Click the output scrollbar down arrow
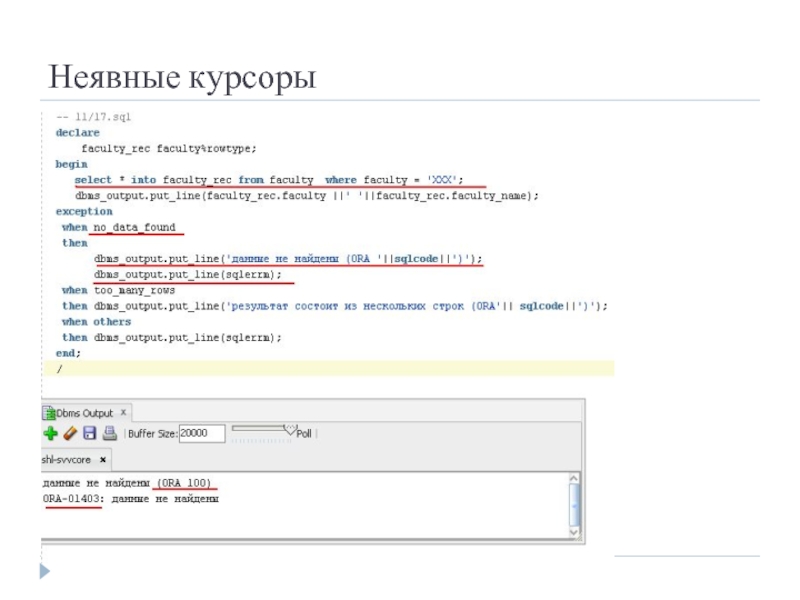This screenshot has width=800, height=600. (574, 532)
